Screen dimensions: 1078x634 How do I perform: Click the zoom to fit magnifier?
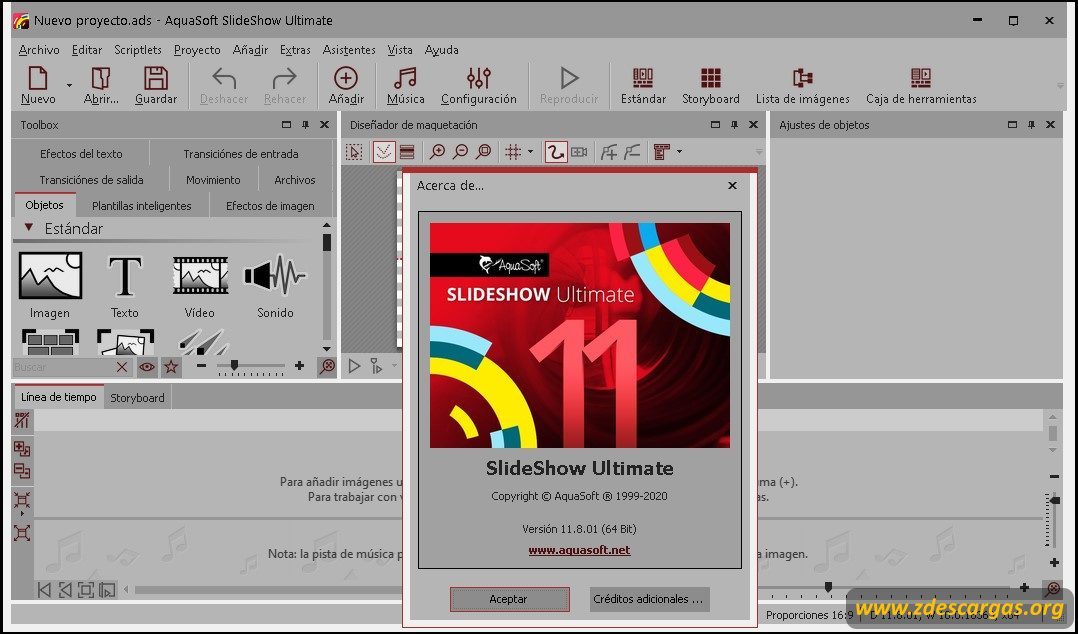[x=484, y=152]
